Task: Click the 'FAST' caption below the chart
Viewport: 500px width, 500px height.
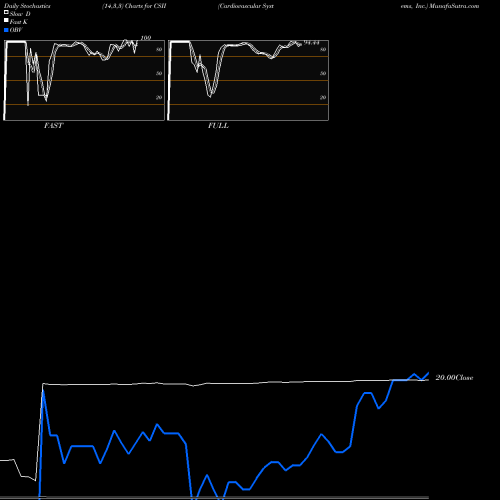Action: [53, 126]
